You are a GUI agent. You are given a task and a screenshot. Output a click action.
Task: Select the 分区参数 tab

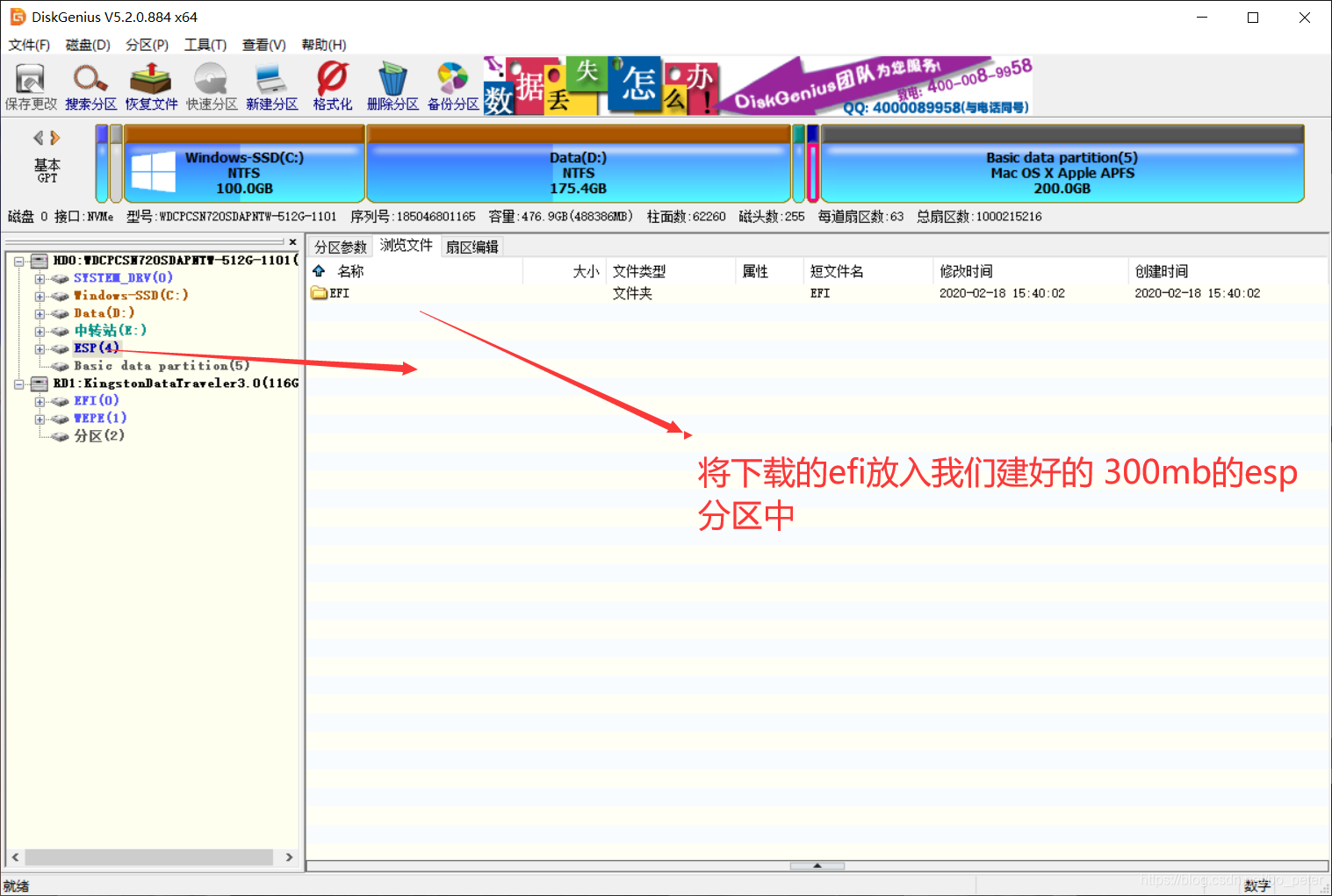tap(342, 247)
